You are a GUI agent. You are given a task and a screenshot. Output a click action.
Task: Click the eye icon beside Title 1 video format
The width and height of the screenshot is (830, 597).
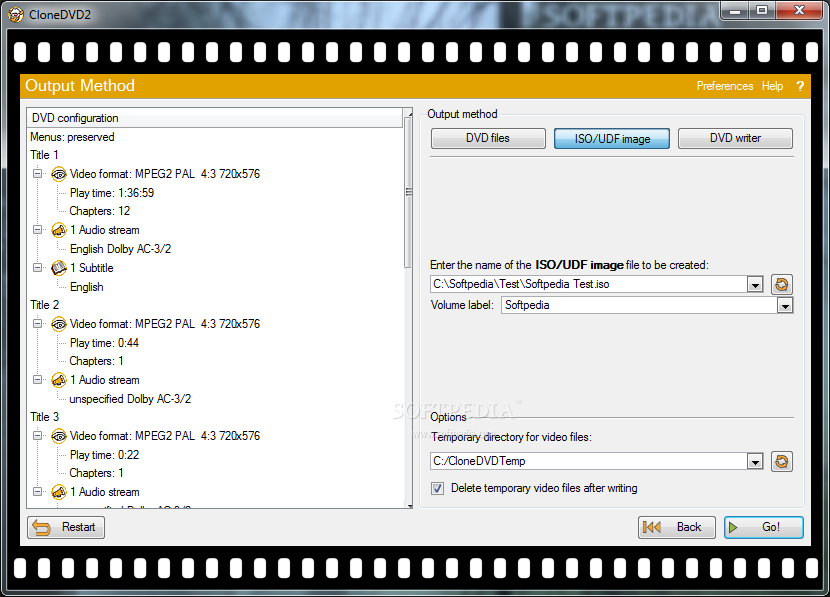(59, 174)
